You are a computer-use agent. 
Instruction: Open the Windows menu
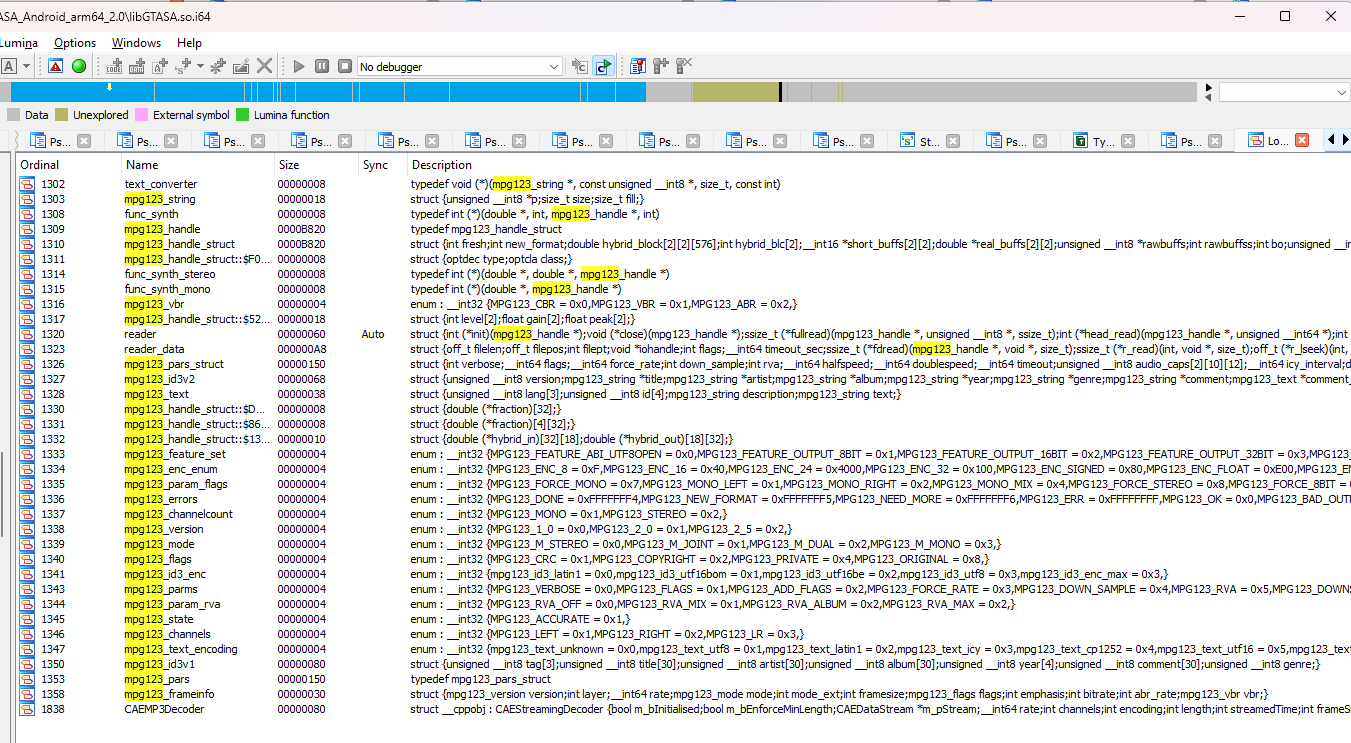point(136,43)
